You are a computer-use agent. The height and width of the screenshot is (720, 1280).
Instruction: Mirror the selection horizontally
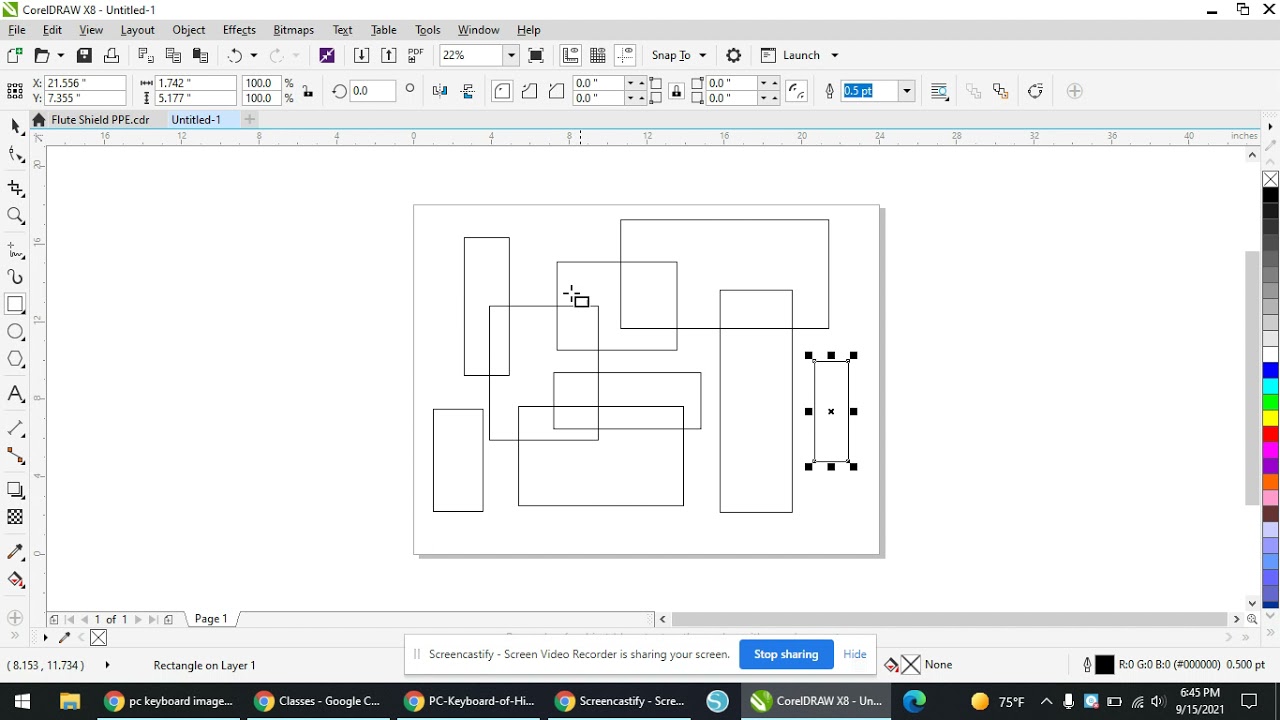point(439,91)
